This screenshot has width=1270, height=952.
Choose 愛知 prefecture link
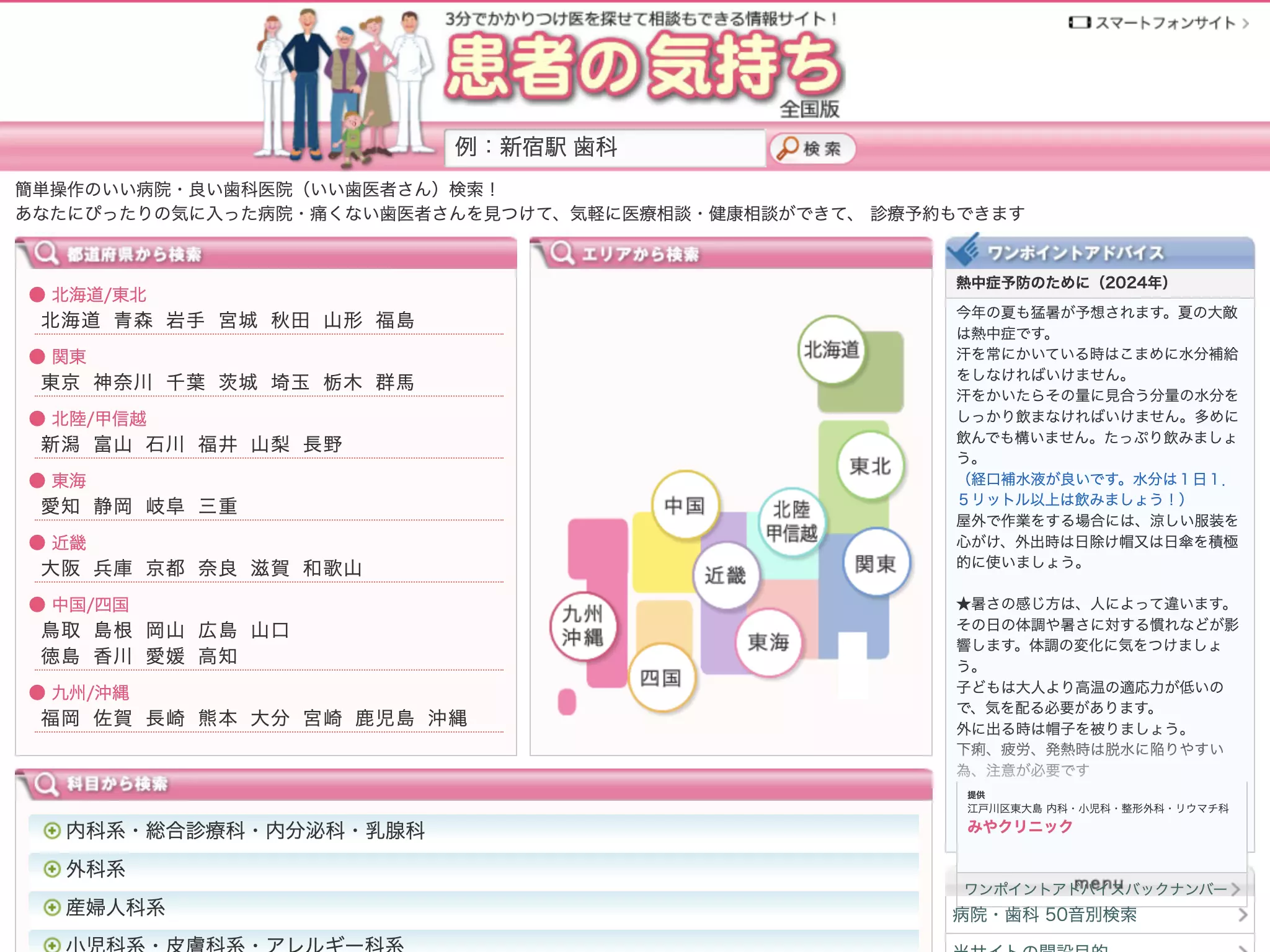click(61, 506)
